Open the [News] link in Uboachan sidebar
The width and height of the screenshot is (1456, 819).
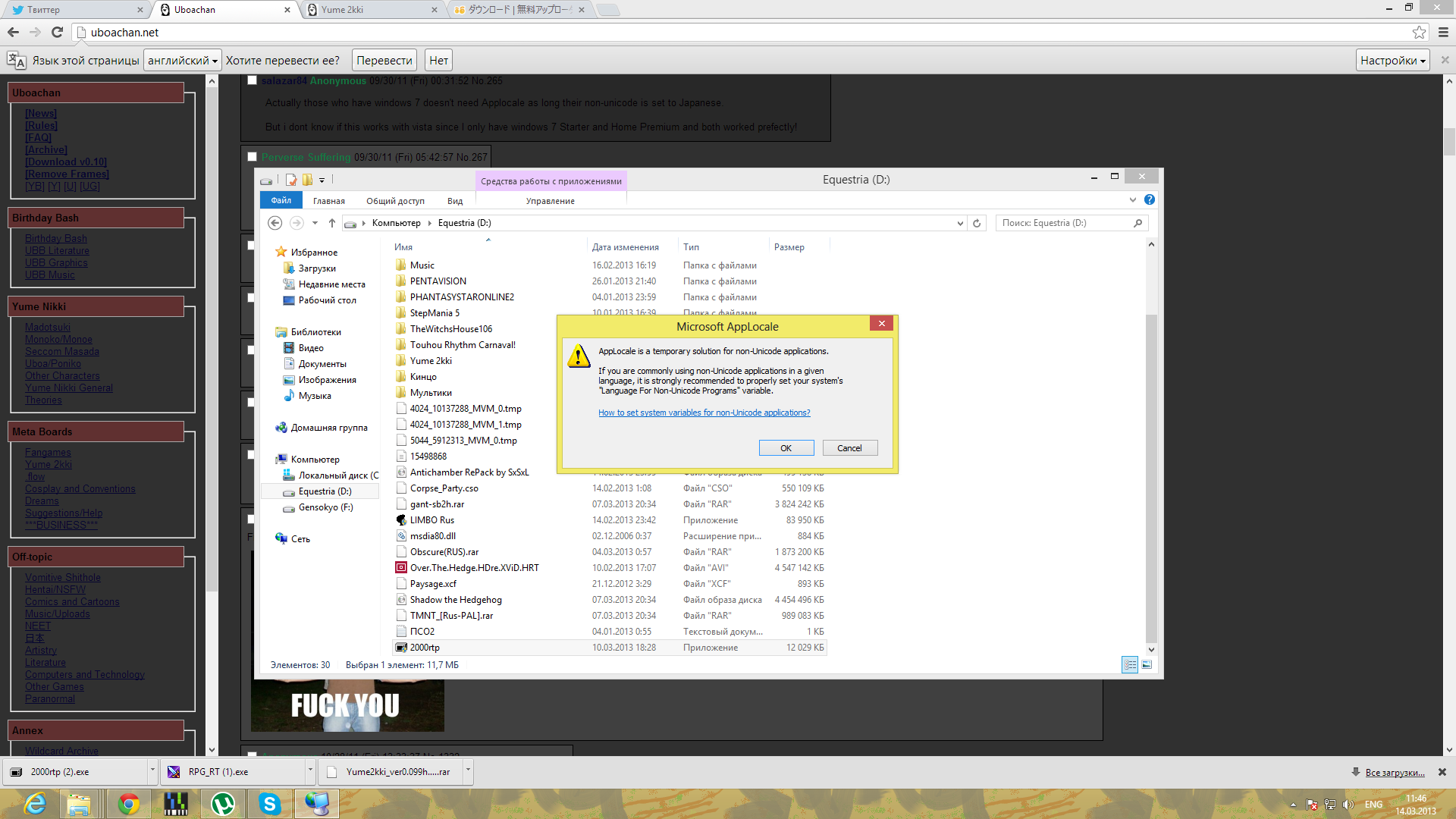41,113
